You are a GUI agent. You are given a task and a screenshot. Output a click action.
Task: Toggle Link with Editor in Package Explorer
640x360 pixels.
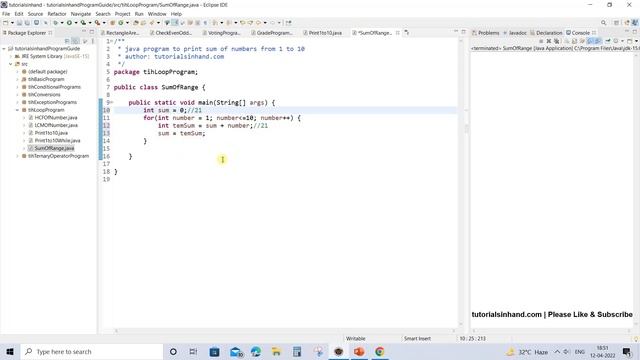tap(76, 41)
